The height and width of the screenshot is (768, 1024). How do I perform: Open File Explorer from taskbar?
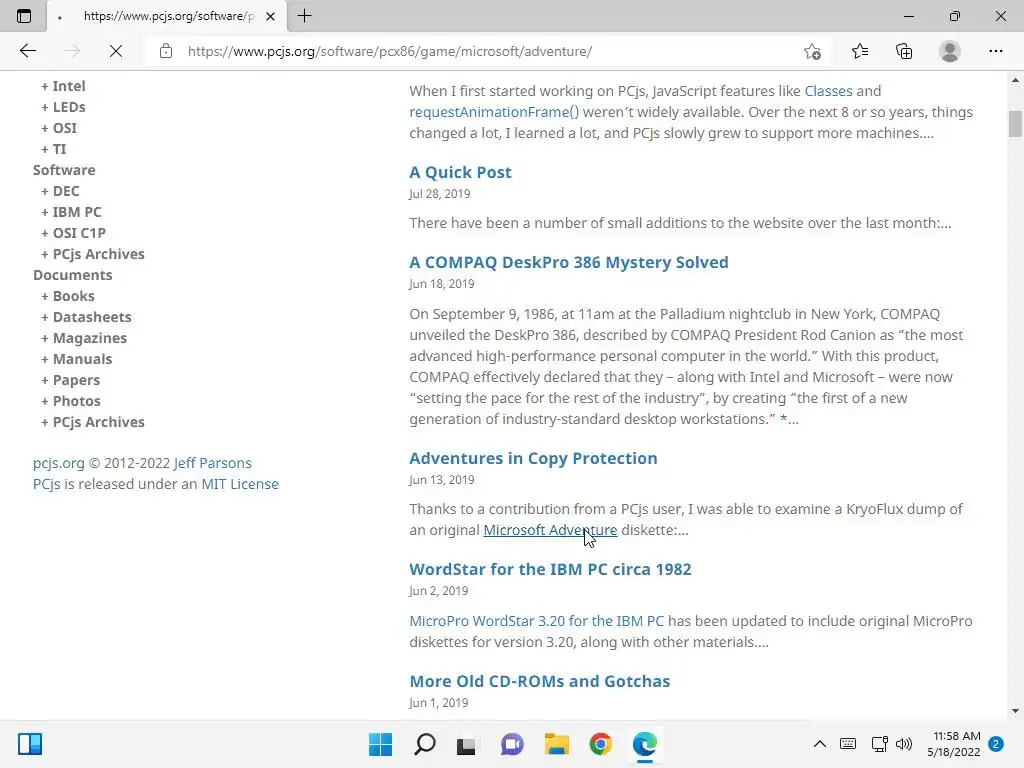click(x=556, y=744)
